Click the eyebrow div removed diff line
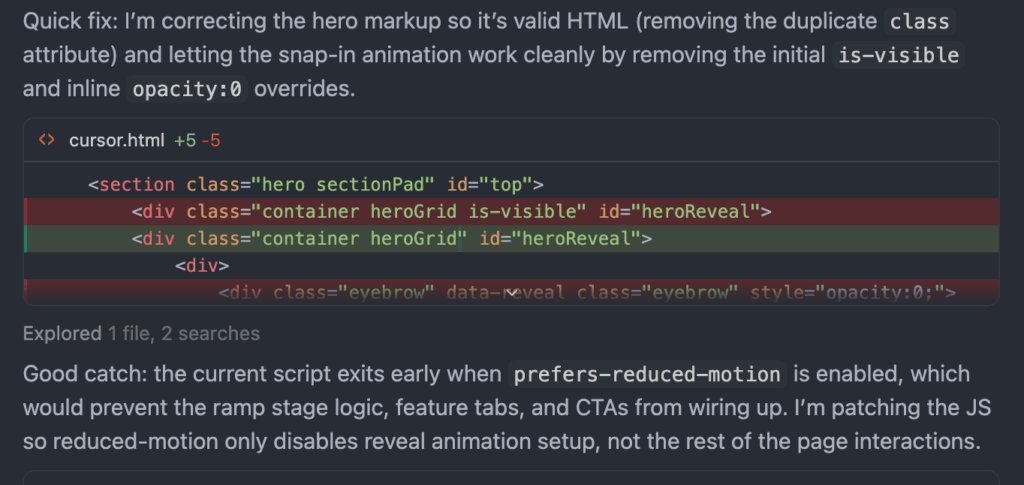 (x=588, y=292)
